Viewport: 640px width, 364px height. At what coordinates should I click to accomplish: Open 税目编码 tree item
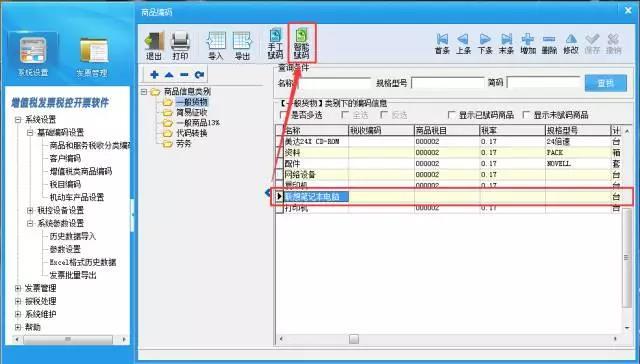(x=65, y=184)
